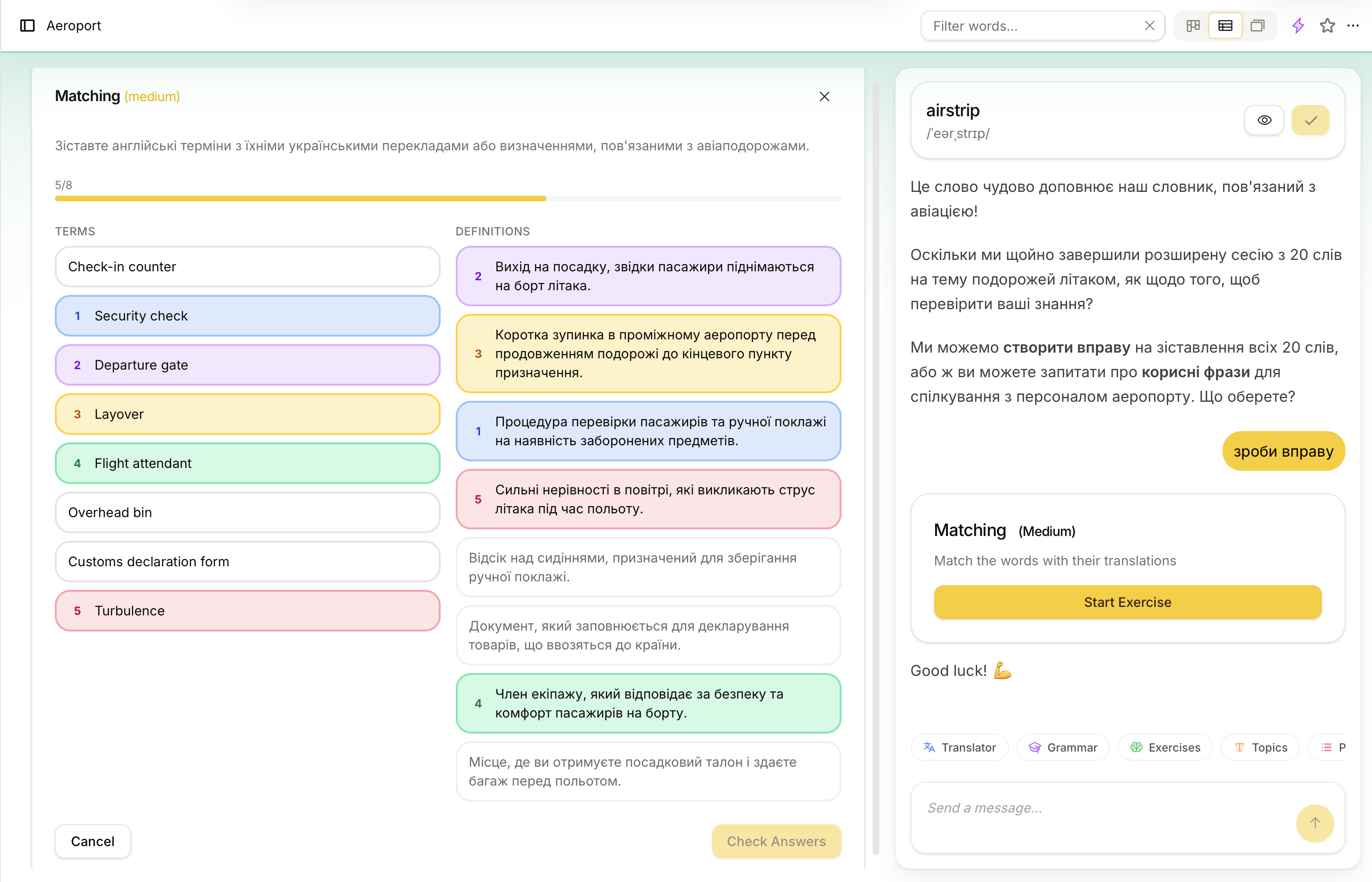
Task: Mark airstrip as learned checkmark
Action: pos(1310,120)
